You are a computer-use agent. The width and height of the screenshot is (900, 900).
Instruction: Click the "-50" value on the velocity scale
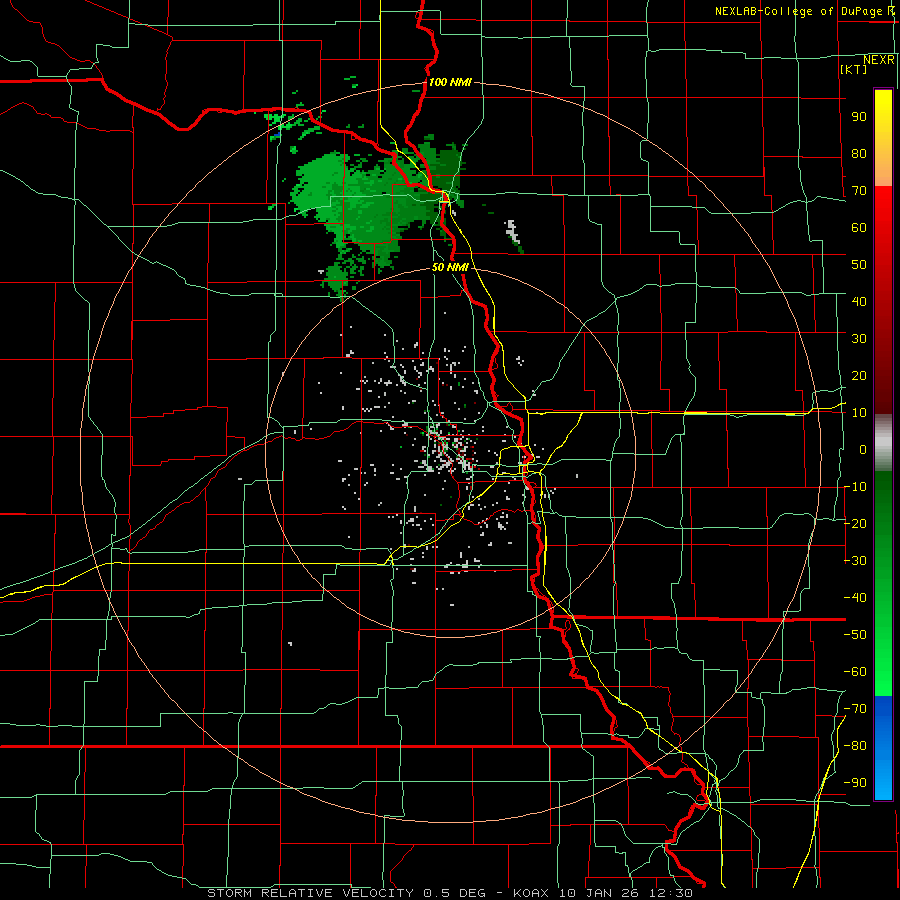tap(855, 635)
